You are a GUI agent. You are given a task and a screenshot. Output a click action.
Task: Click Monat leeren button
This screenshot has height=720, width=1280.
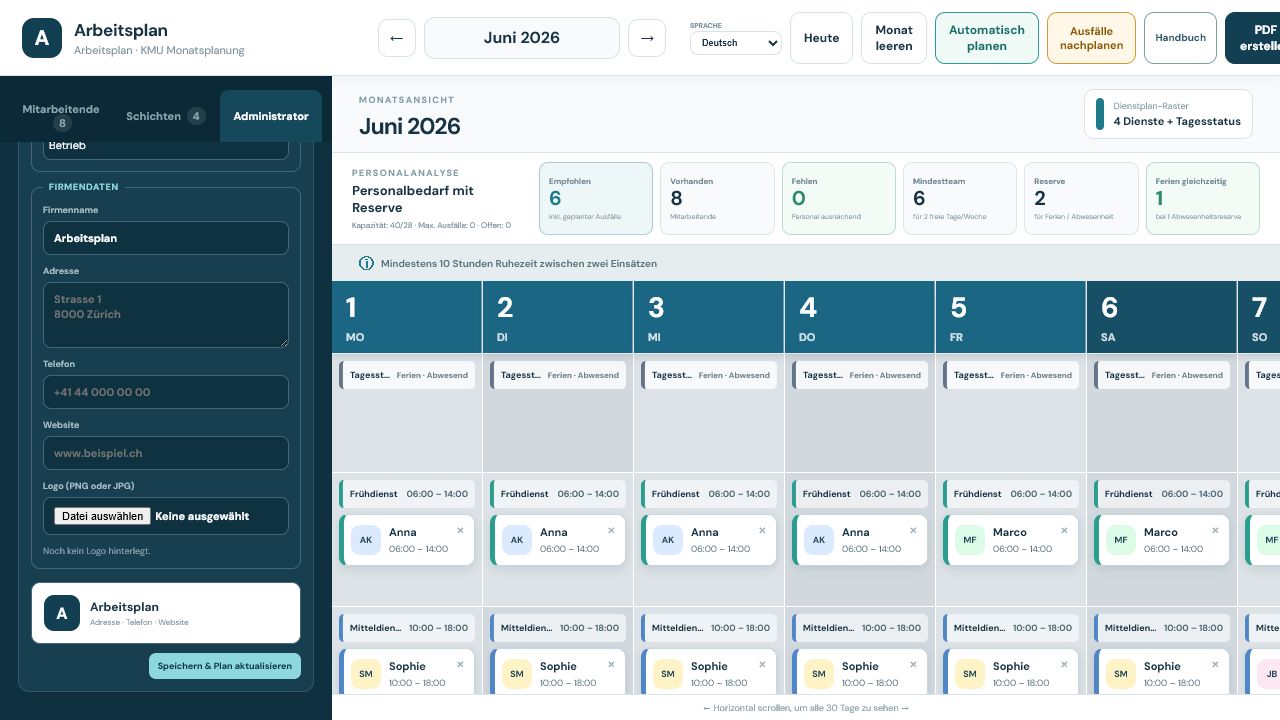pyautogui.click(x=894, y=38)
